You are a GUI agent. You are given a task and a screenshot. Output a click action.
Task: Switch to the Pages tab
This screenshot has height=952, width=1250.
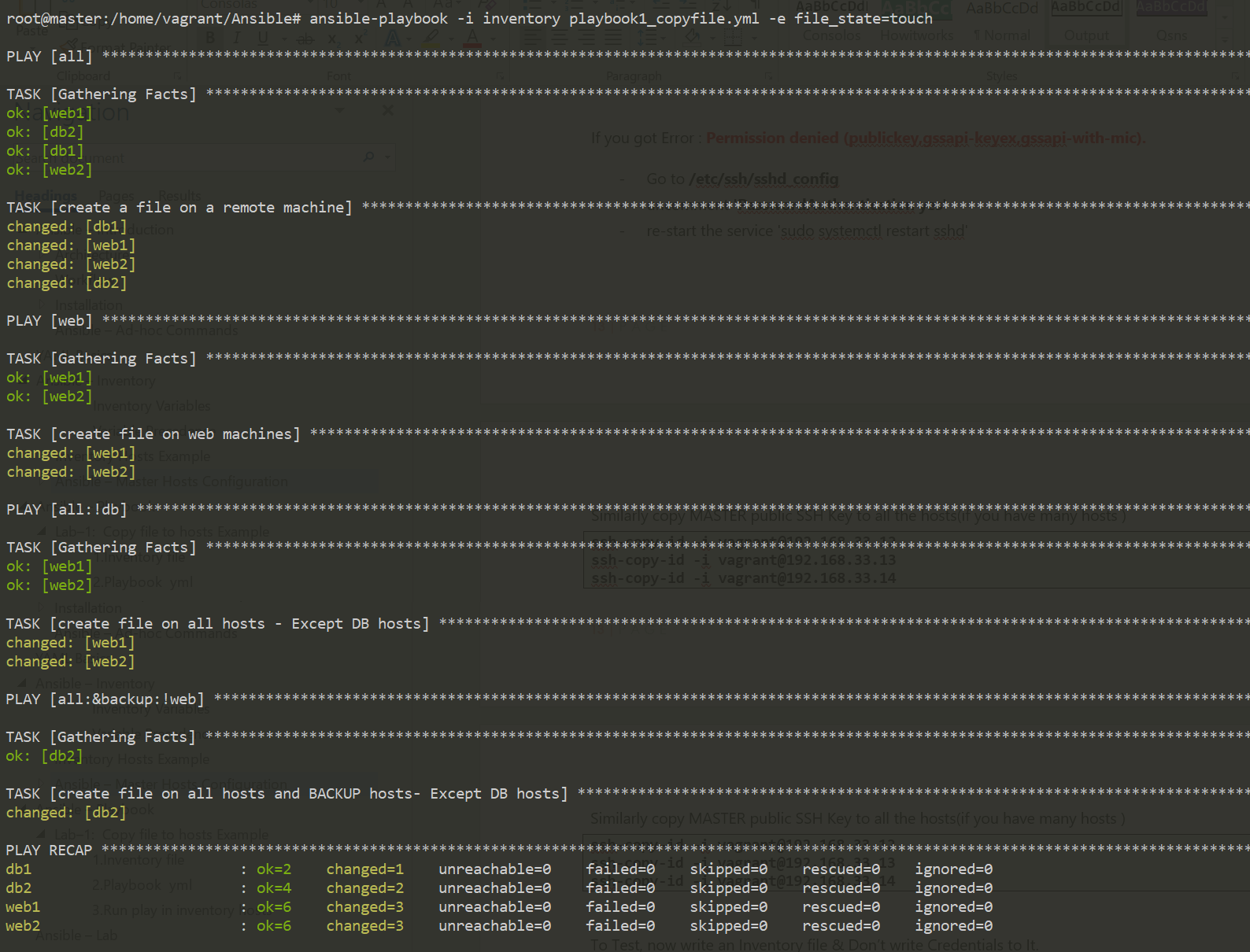click(116, 195)
